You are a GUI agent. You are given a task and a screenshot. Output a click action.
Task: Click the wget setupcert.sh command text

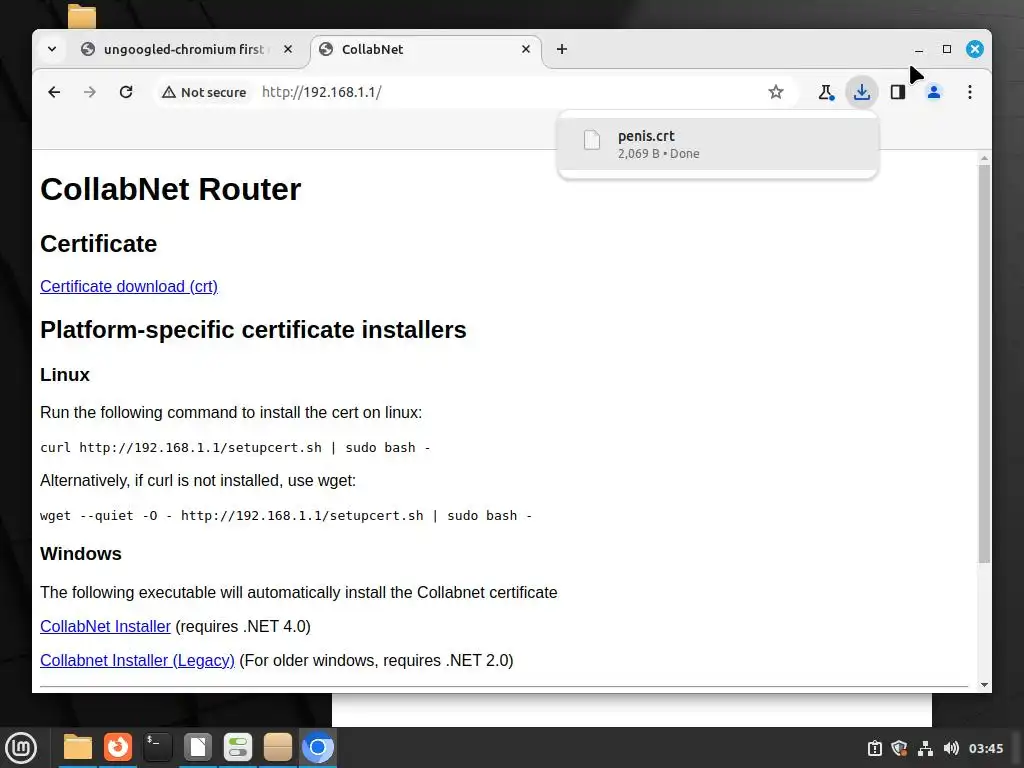(286, 516)
